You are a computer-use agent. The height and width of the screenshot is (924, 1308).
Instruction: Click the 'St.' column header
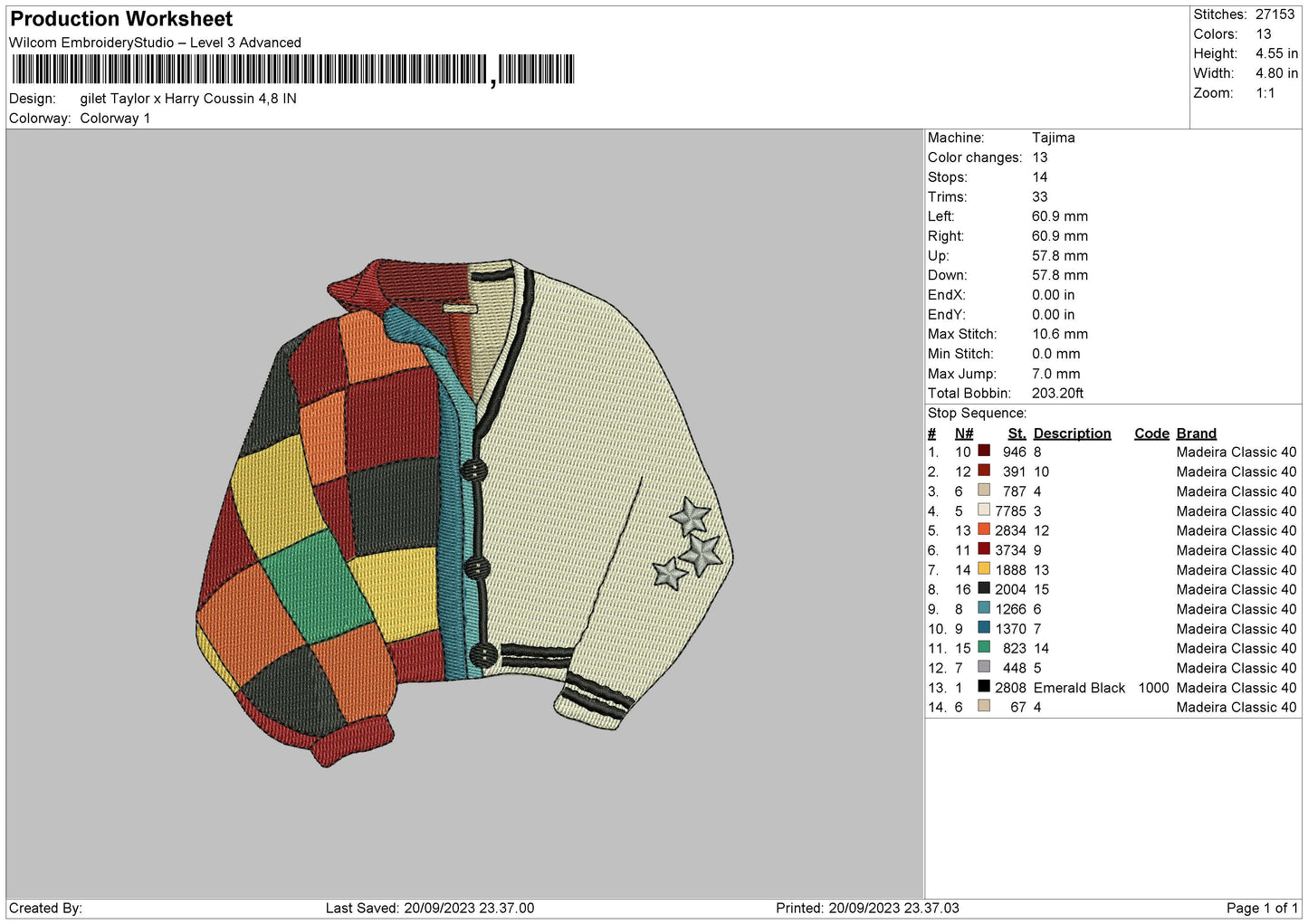pos(1017,433)
